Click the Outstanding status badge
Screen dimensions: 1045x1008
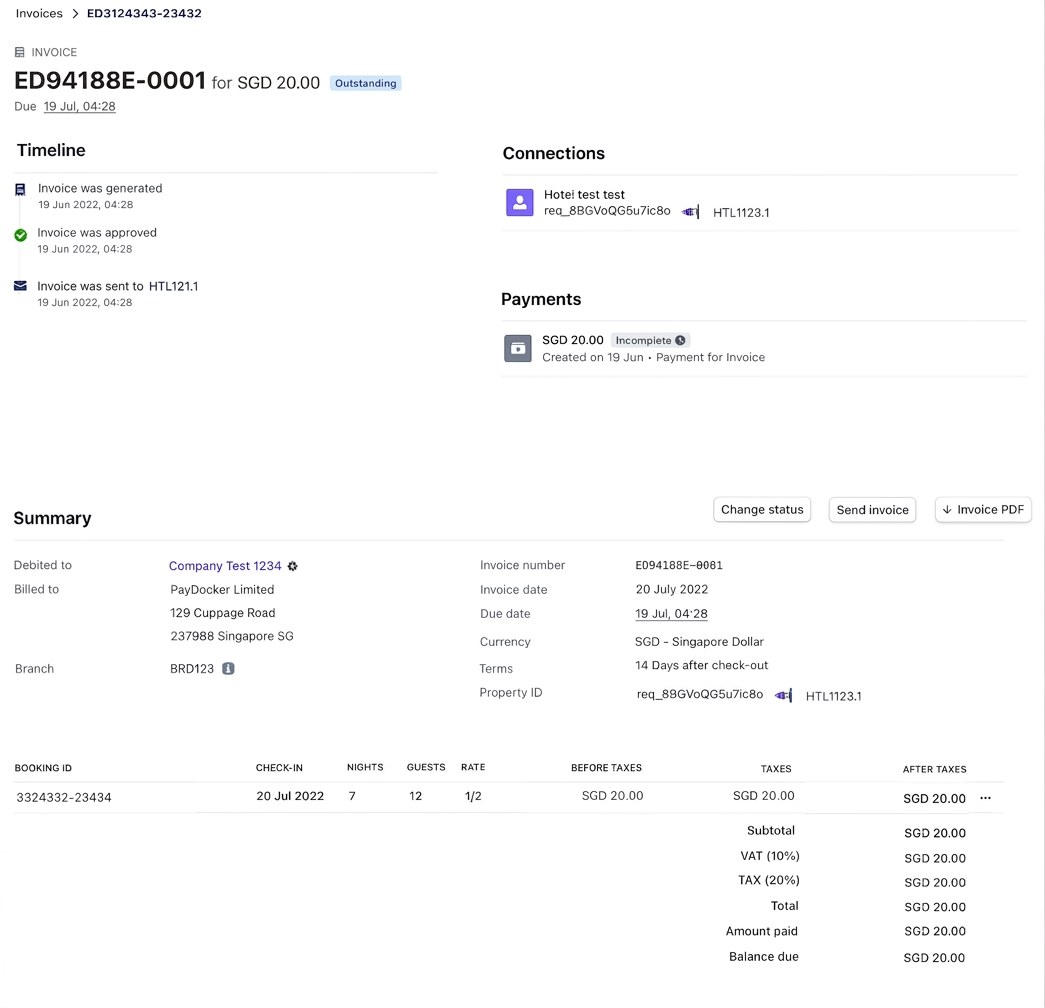point(365,84)
